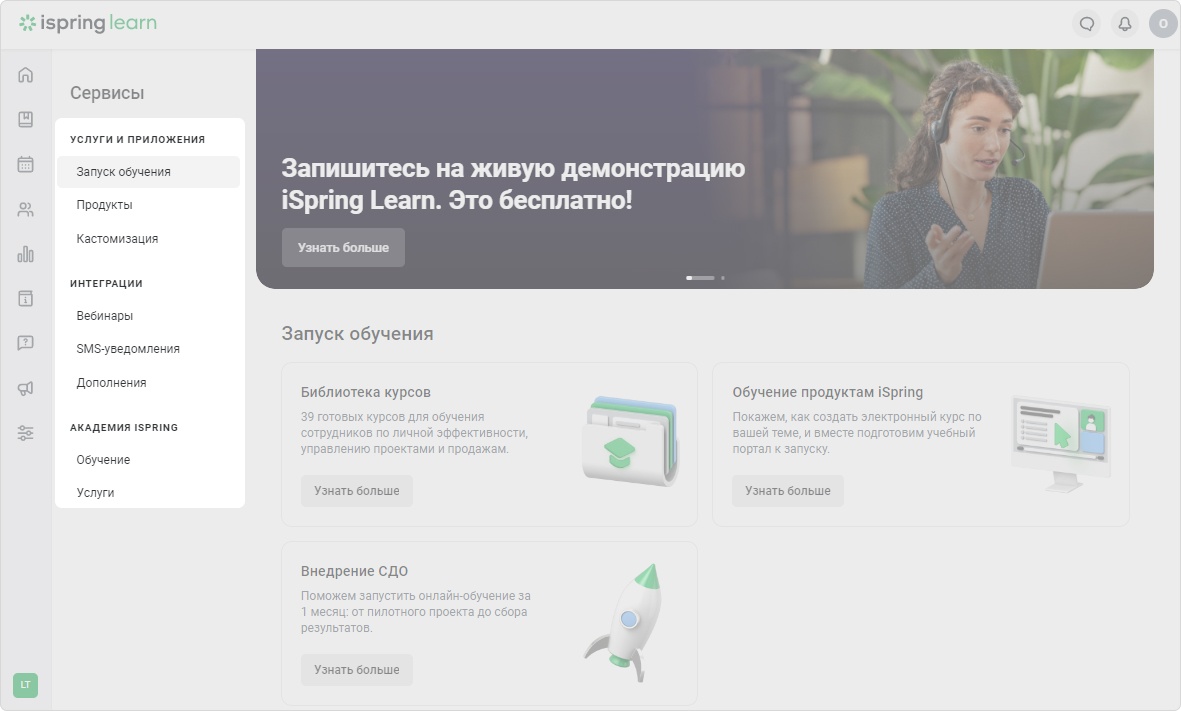Screen dimensions: 1181x711
Task: Click the course library folder illustration
Action: pos(630,441)
